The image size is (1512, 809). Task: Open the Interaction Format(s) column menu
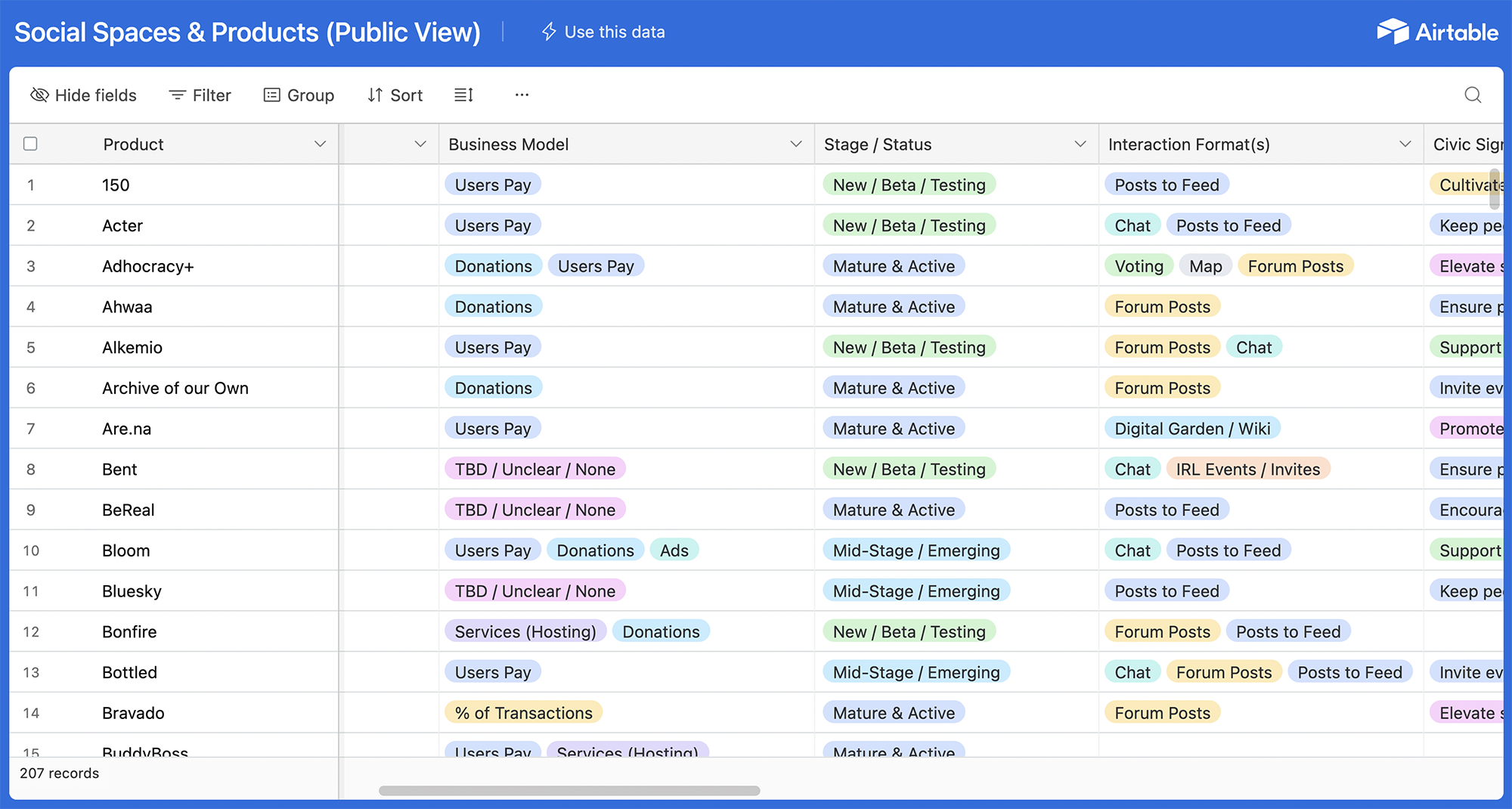coord(1405,144)
